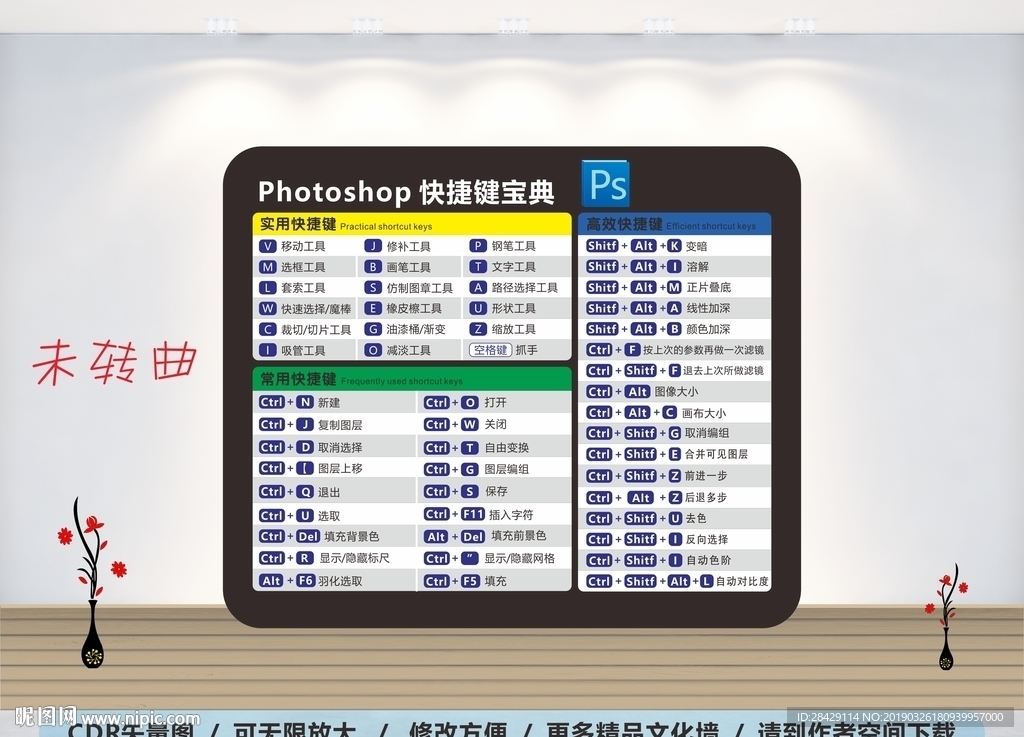Click the P key badge beside 钢笔工具
1024x737 pixels.
[x=478, y=246]
